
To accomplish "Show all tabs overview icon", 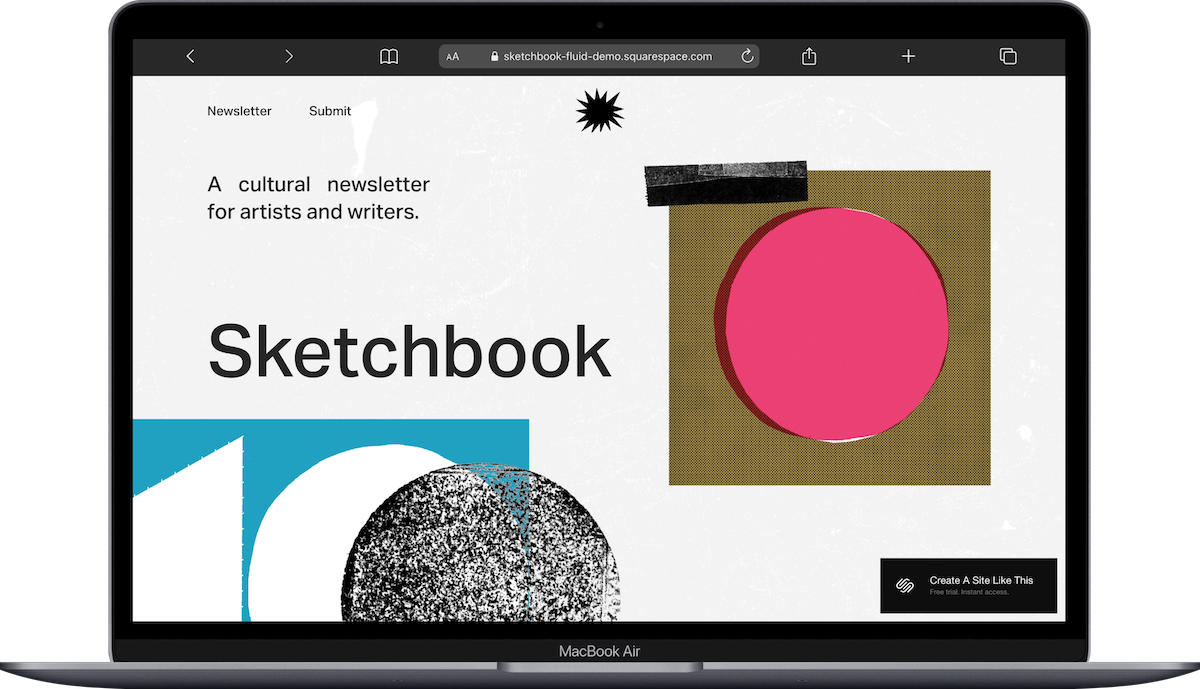I will coord(1008,57).
